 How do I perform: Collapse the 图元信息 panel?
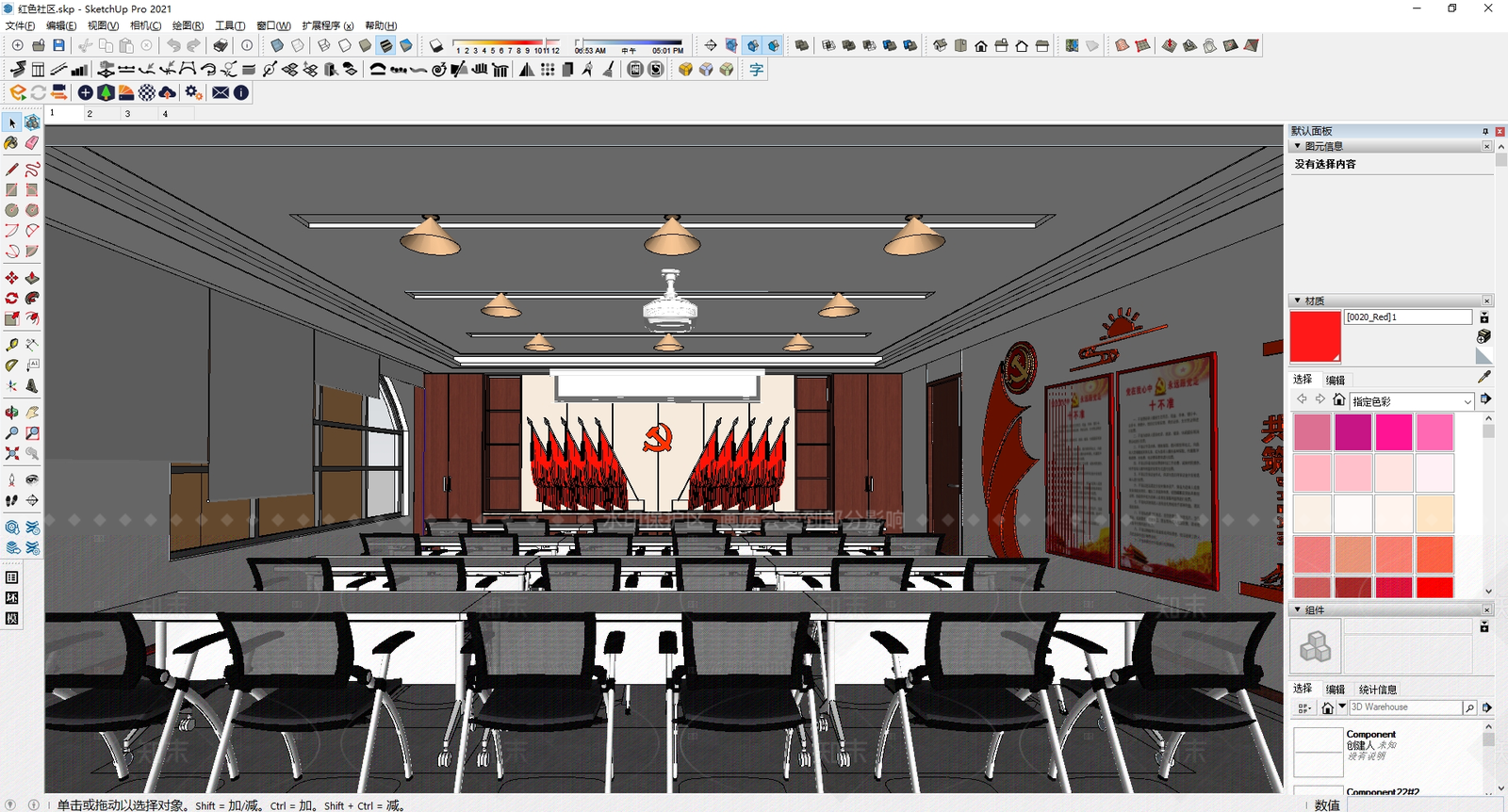pos(1297,146)
